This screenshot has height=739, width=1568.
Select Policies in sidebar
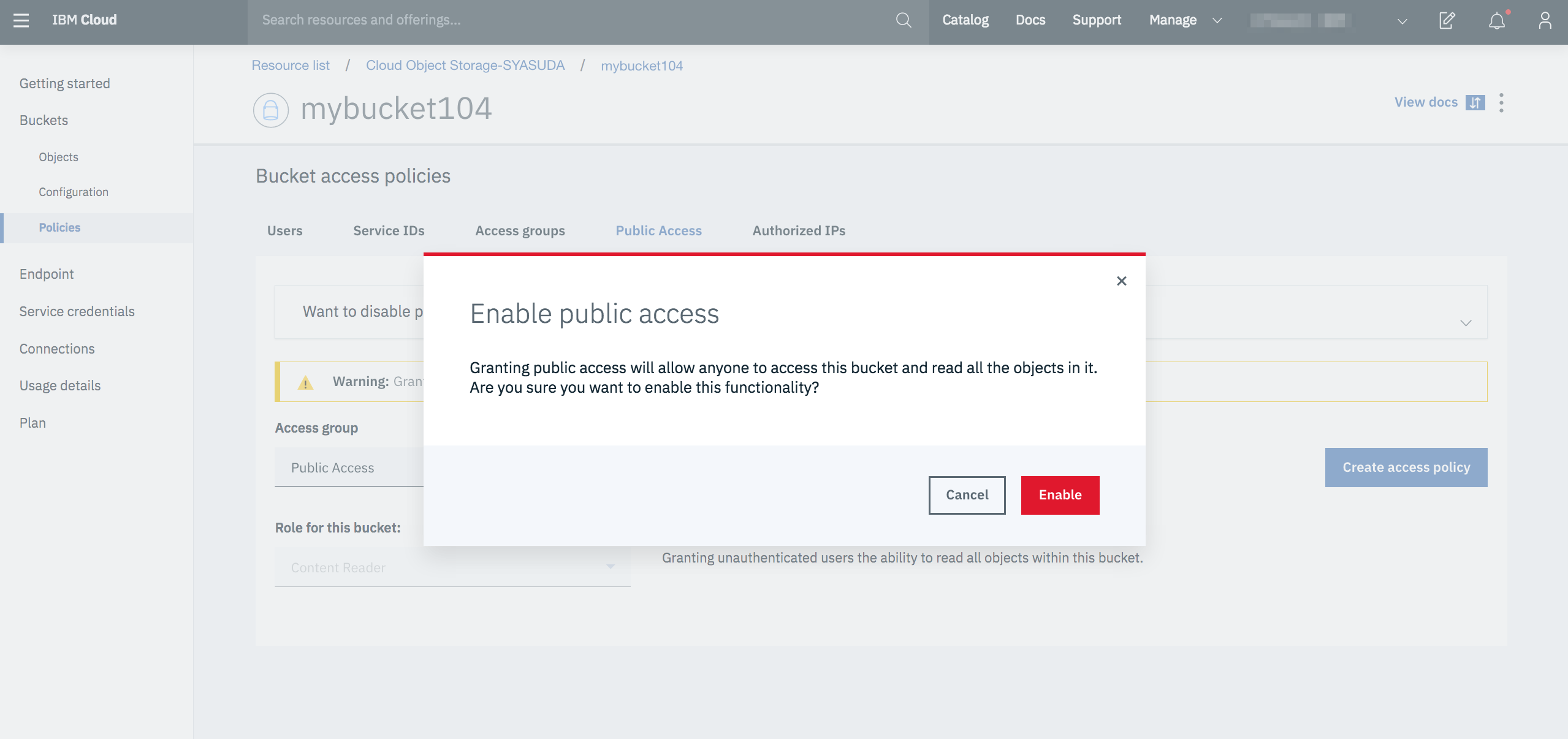(60, 227)
